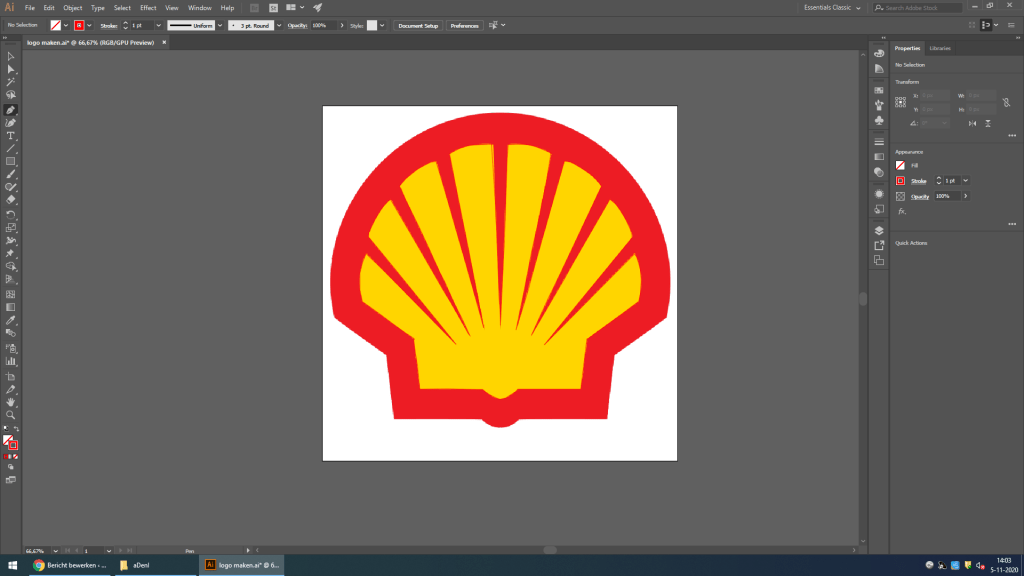Open the 3 pt. Round brush definition dropdown

pos(280,25)
